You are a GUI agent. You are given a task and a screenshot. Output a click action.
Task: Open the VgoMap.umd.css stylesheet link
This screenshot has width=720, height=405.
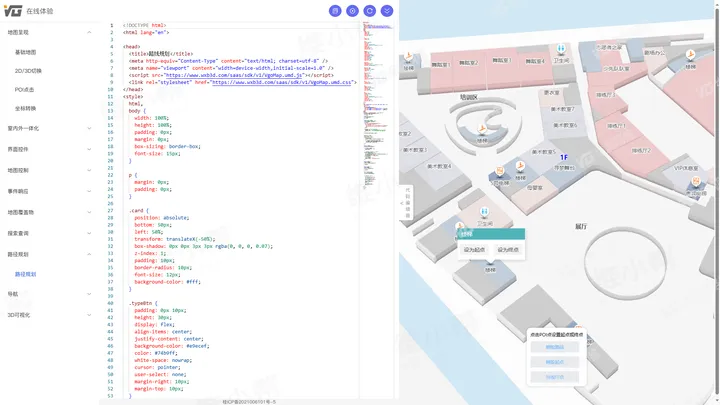(x=282, y=82)
